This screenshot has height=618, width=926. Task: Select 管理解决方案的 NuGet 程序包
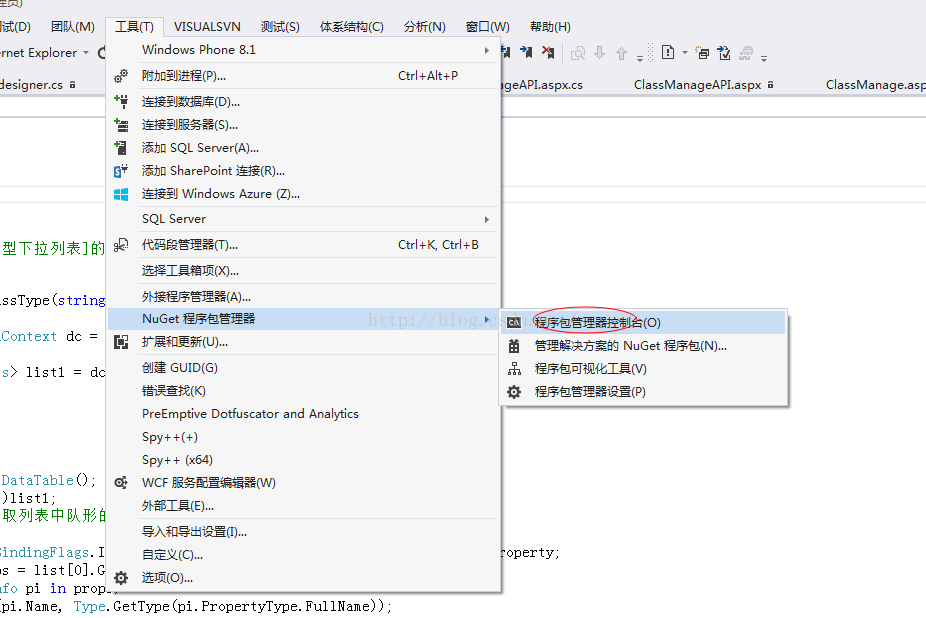pyautogui.click(x=630, y=346)
